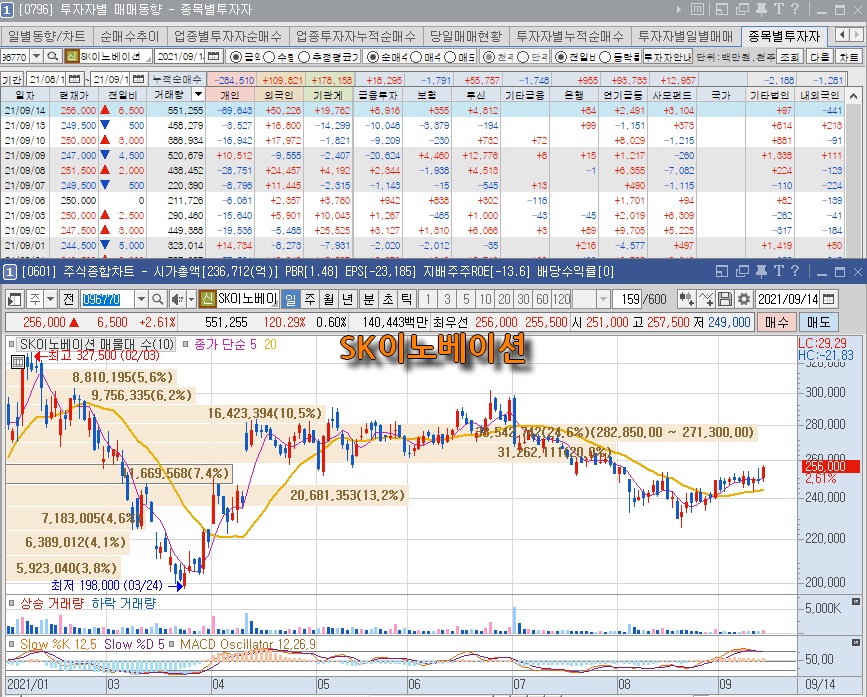Image resolution: width=867 pixels, height=697 pixels.
Task: Click the red 매수 buy button
Action: [x=777, y=322]
